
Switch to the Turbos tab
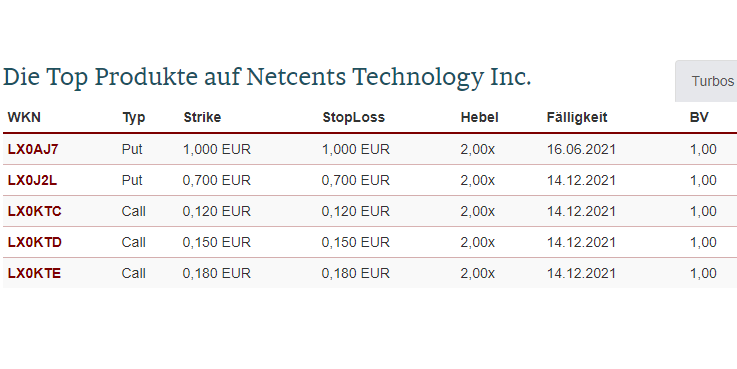[x=712, y=81]
